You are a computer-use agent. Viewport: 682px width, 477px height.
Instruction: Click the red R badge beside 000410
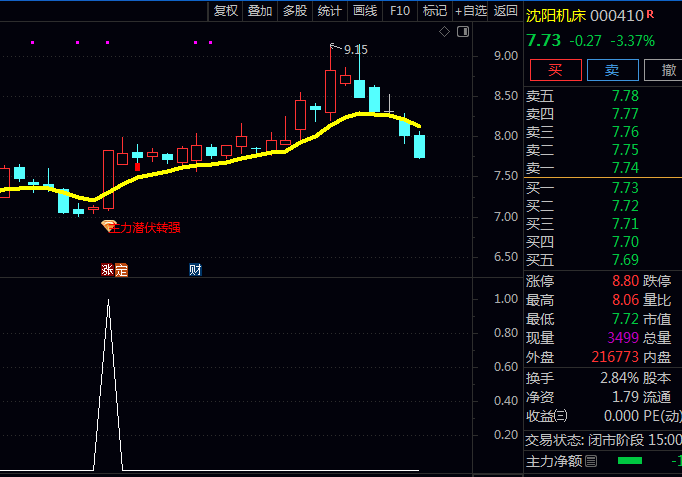point(650,14)
